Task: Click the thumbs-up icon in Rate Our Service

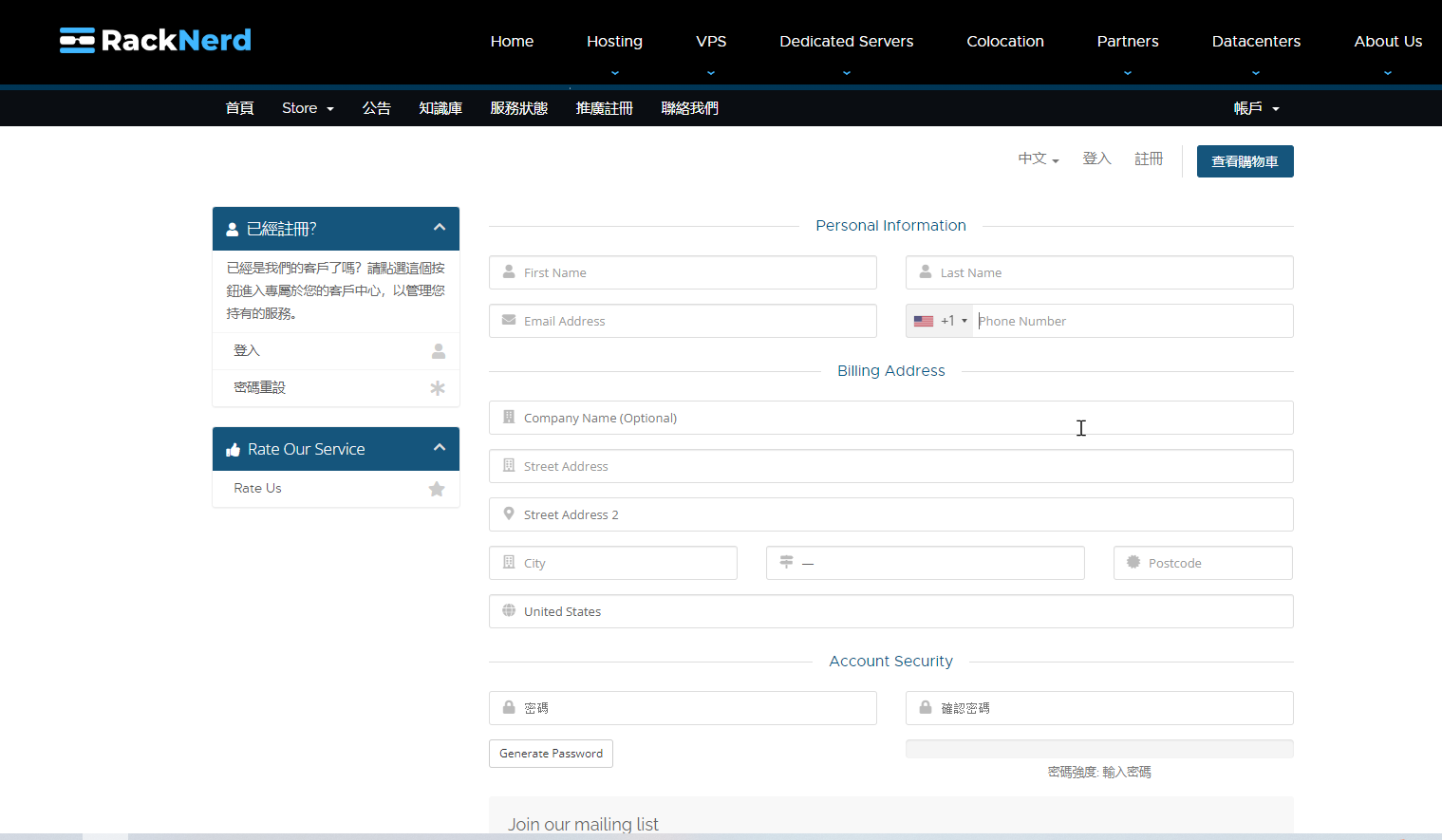Action: coord(233,450)
